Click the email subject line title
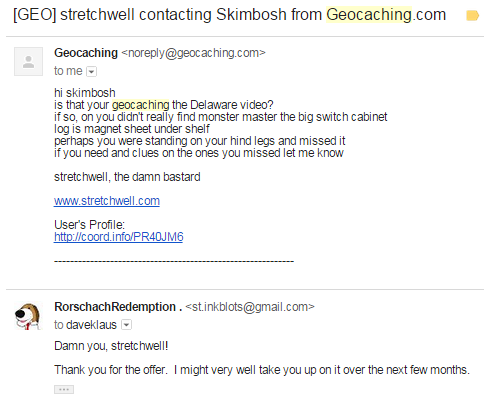Image resolution: width=484 pixels, height=402 pixels. coord(229,15)
